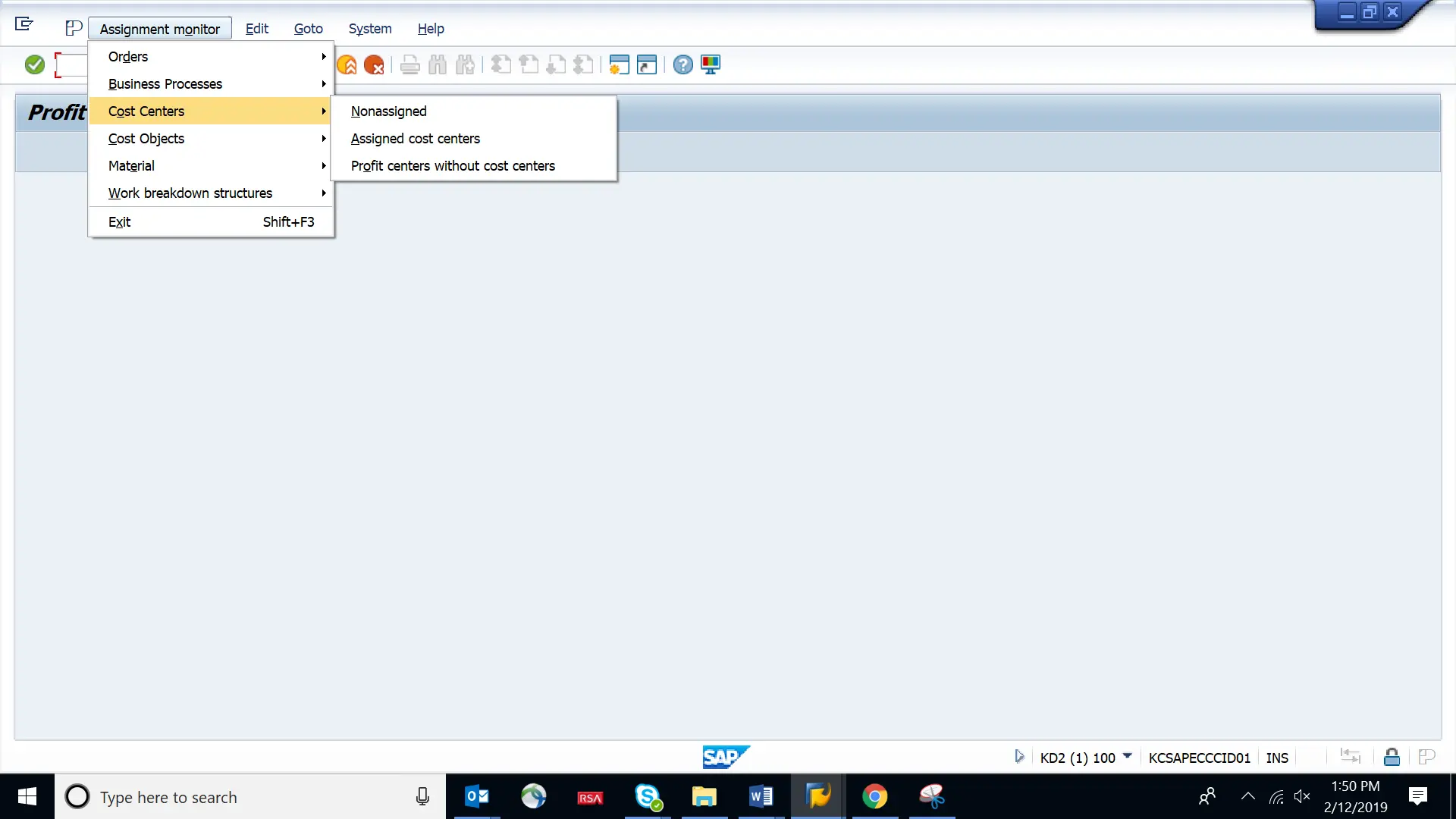Click the green checkmark confirmation icon
1456x819 pixels.
click(x=34, y=64)
